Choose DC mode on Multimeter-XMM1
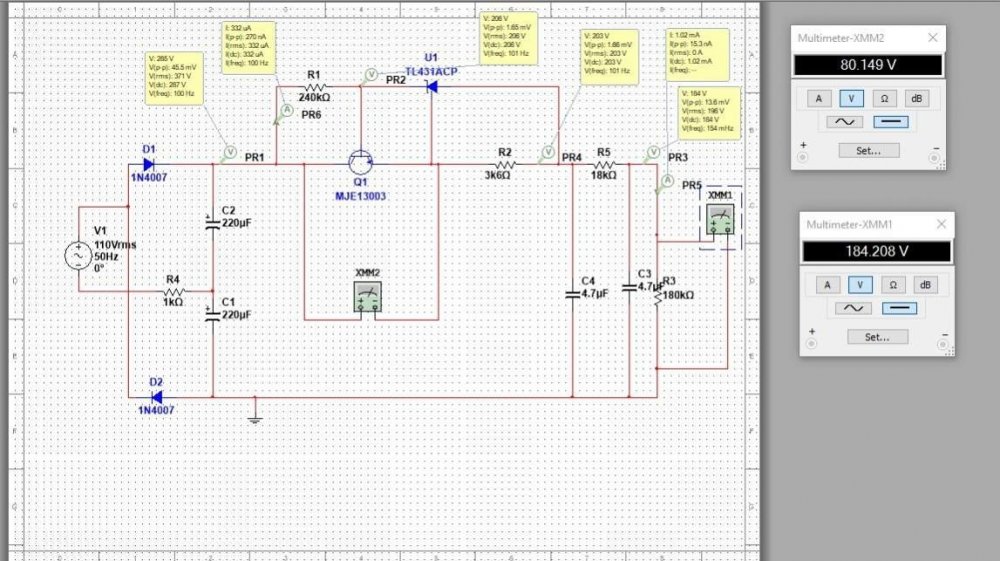Image resolution: width=1000 pixels, height=561 pixels. coord(898,307)
